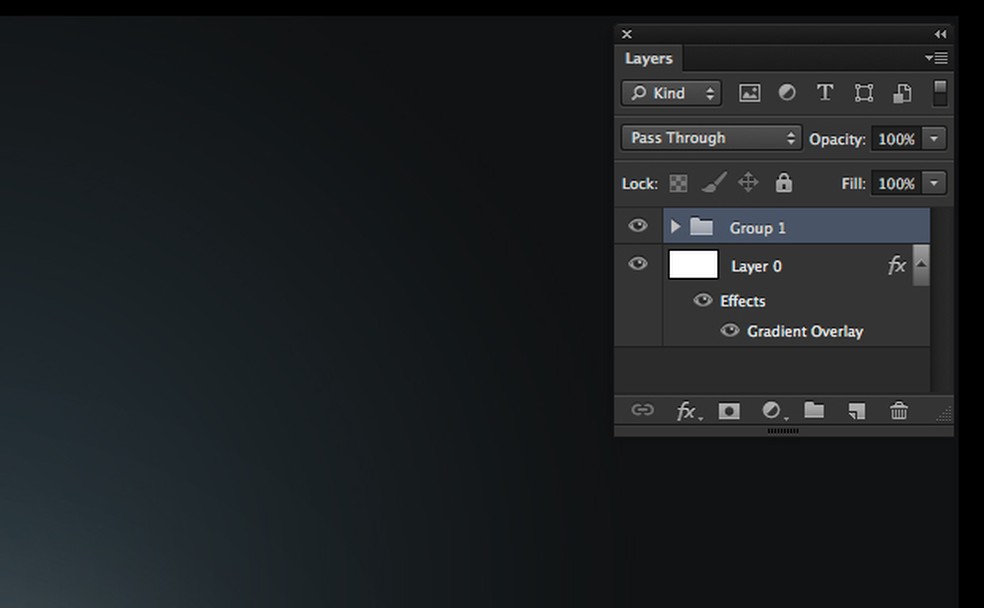The image size is (984, 608).
Task: Create a new group folder
Action: (814, 410)
